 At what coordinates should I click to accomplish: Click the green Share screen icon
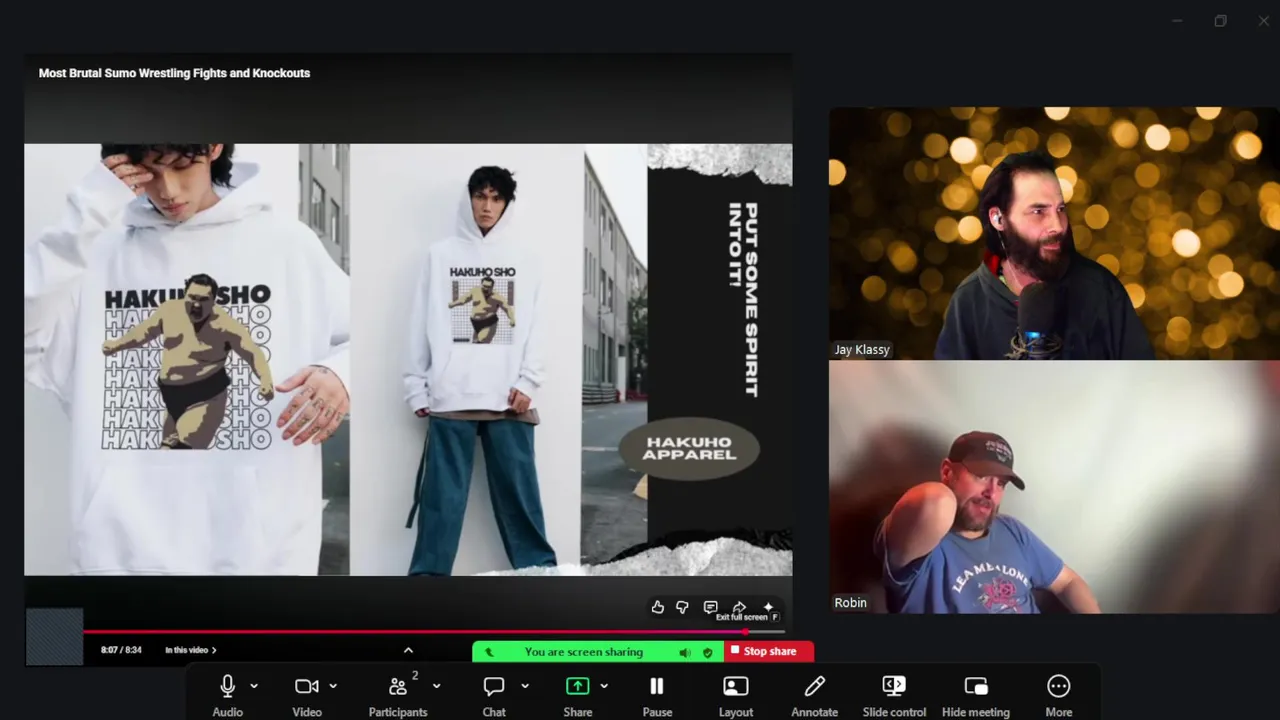[x=578, y=686]
